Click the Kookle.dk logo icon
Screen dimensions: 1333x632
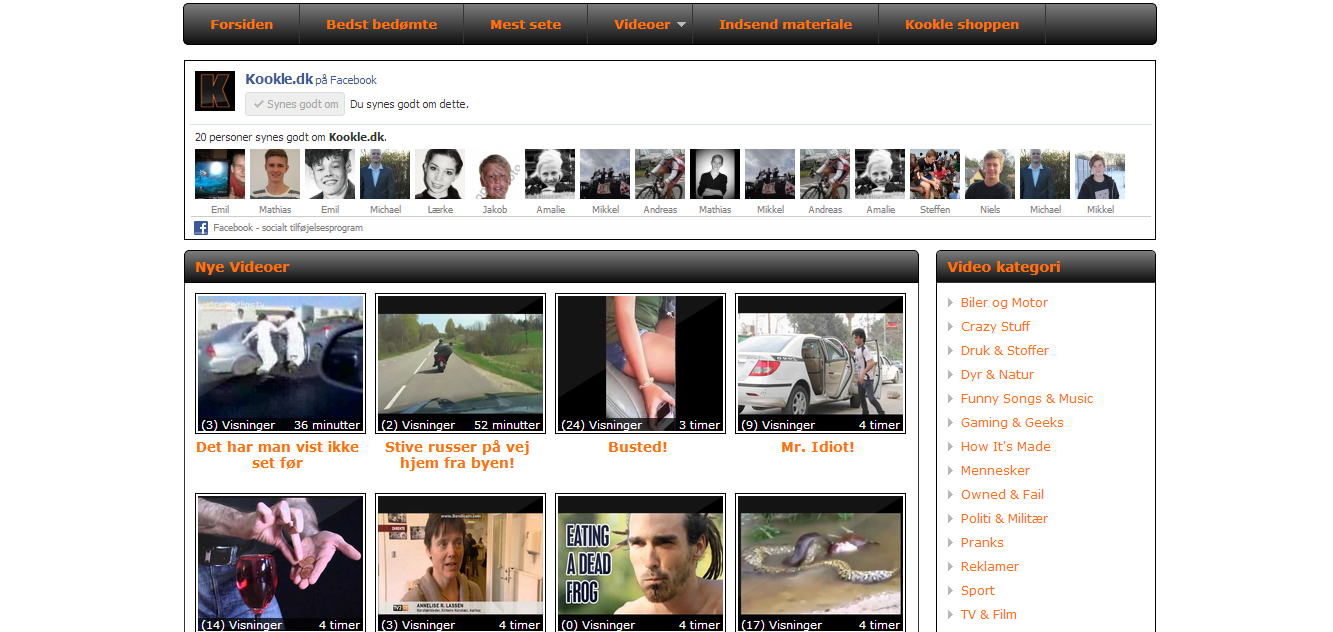215,91
